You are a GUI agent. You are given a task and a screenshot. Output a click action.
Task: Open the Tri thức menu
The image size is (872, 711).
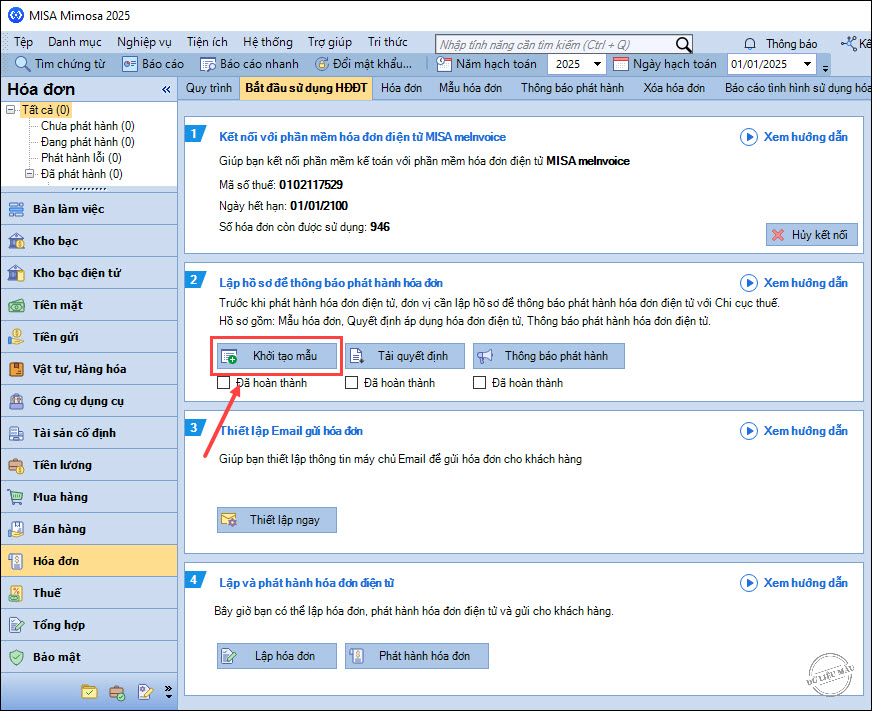(387, 42)
